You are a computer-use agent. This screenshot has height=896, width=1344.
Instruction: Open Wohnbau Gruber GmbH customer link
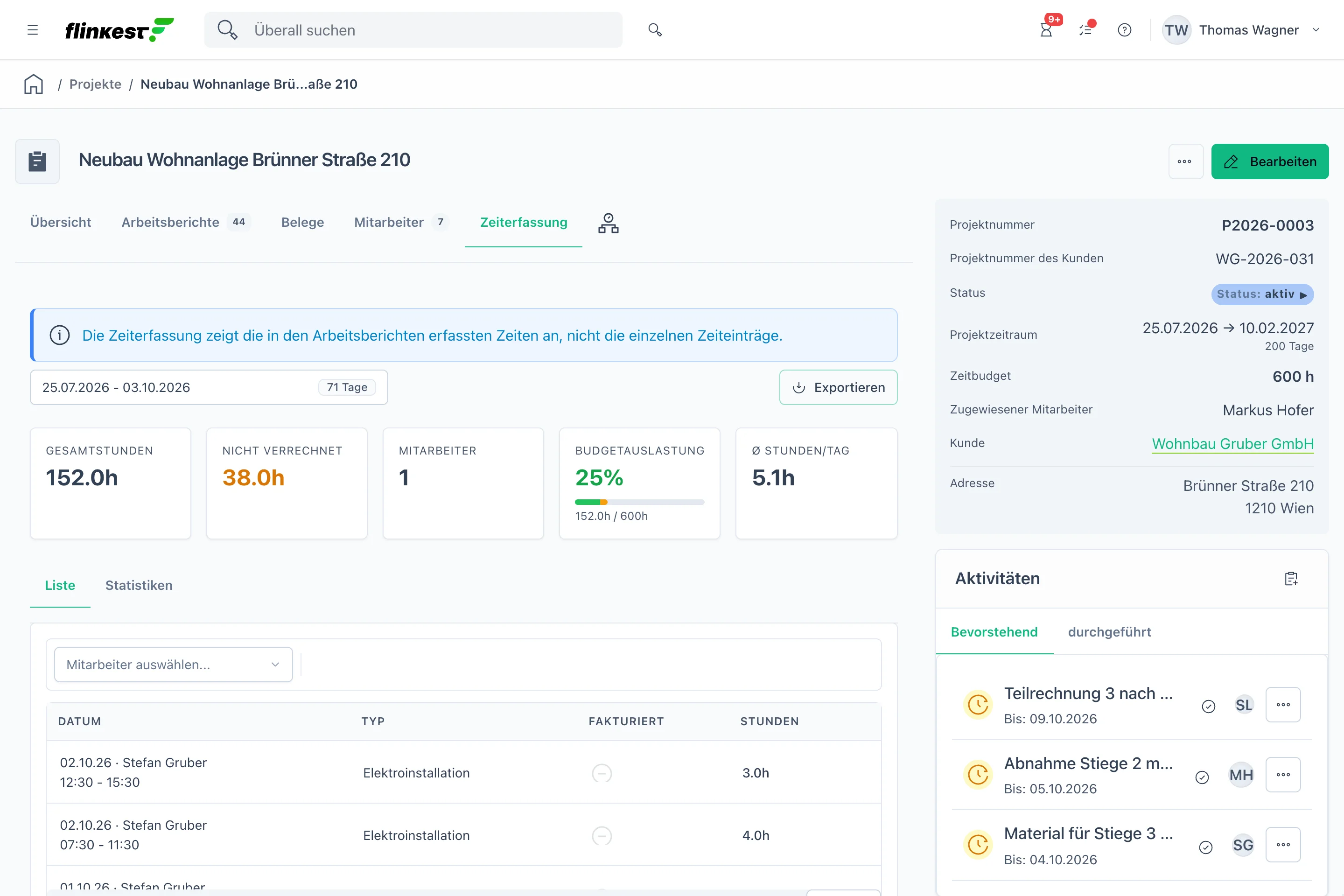coord(1232,443)
